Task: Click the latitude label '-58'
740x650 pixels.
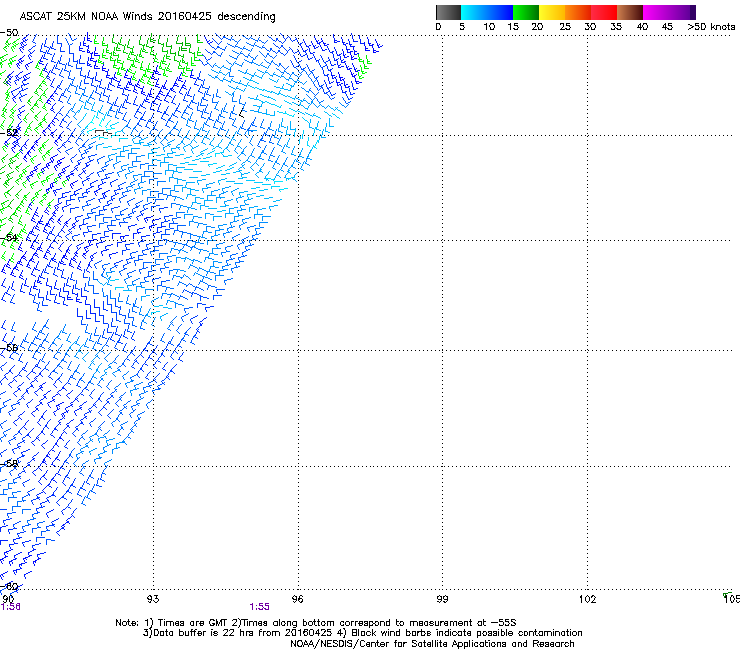Action: coord(9,464)
